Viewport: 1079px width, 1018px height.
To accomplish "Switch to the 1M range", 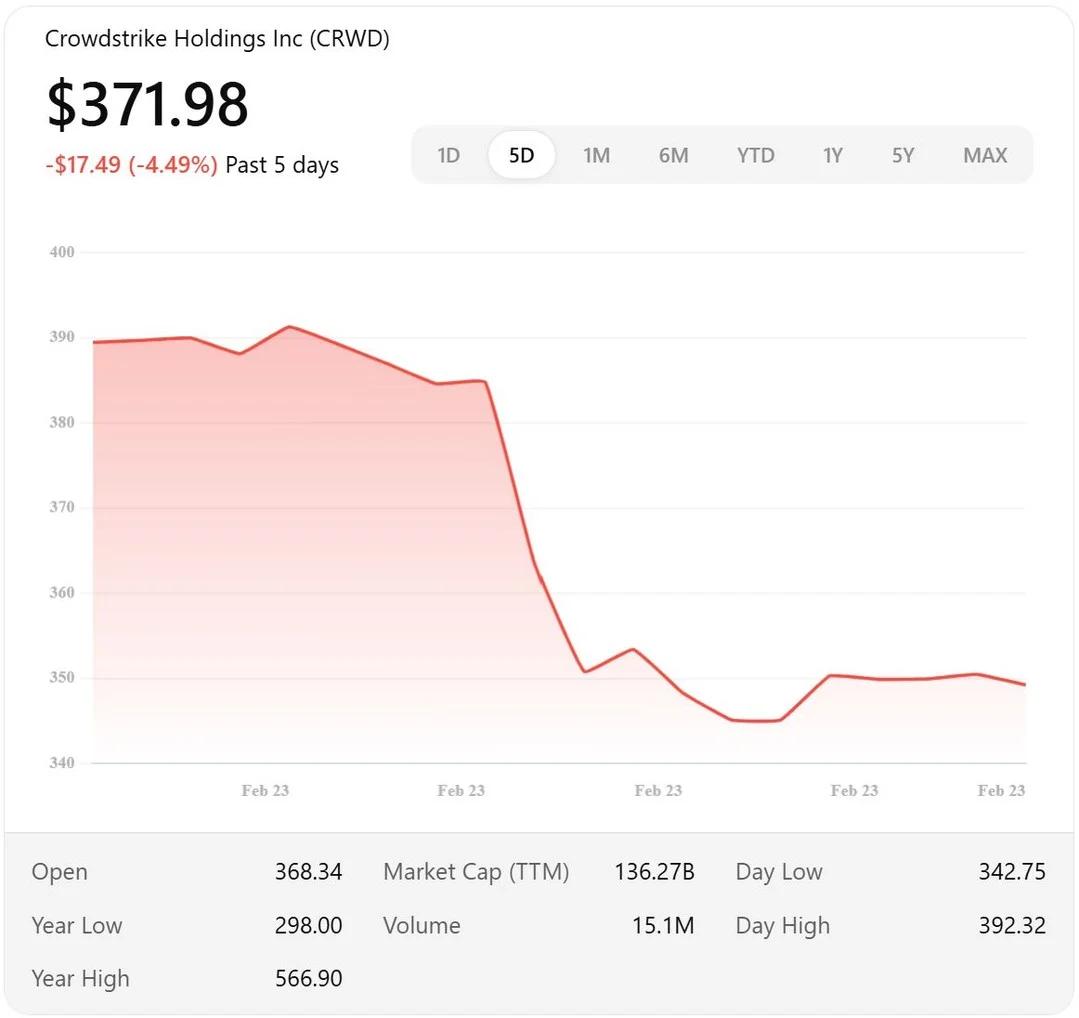I will [x=596, y=155].
